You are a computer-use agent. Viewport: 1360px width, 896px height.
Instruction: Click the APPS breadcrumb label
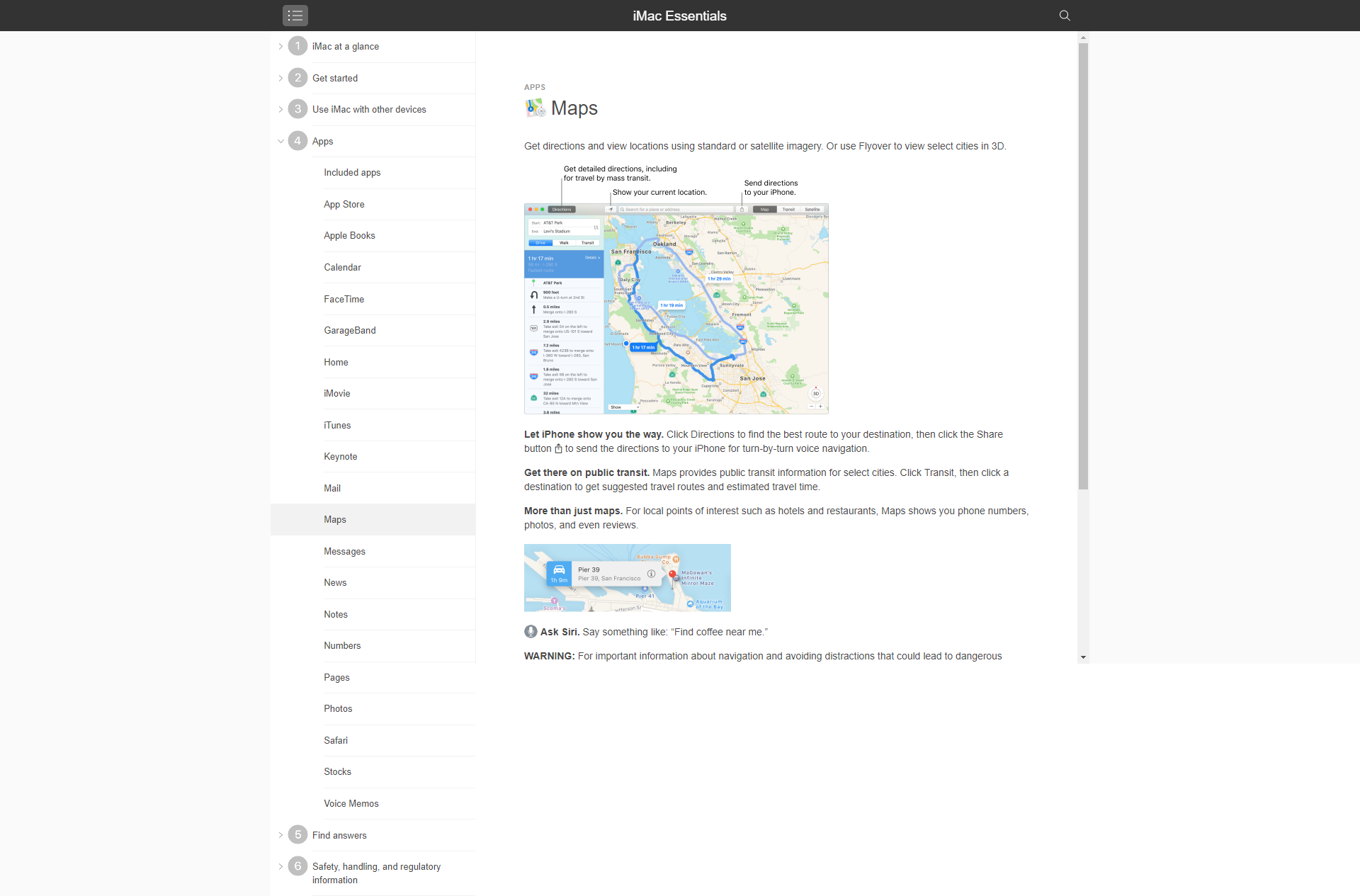[x=535, y=87]
